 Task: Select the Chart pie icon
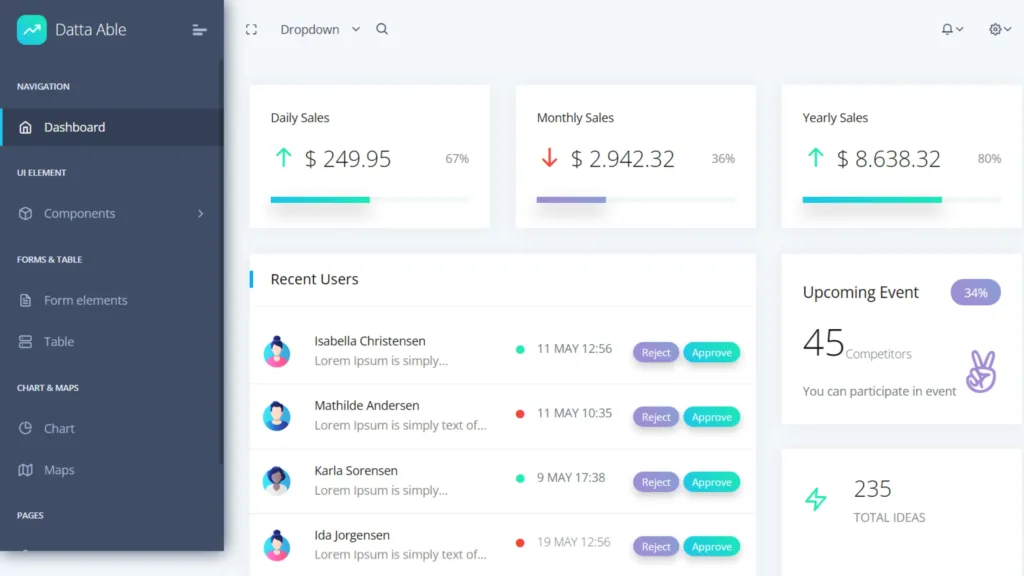pos(26,428)
